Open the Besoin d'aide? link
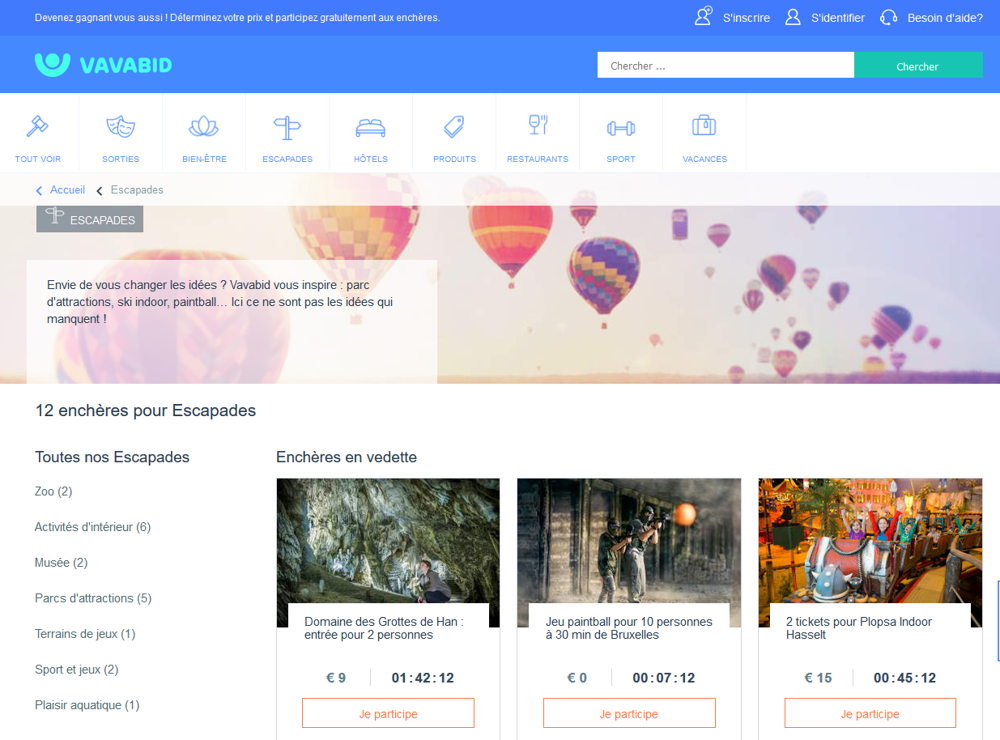Screen dimensions: 1000x740 pos(945,18)
